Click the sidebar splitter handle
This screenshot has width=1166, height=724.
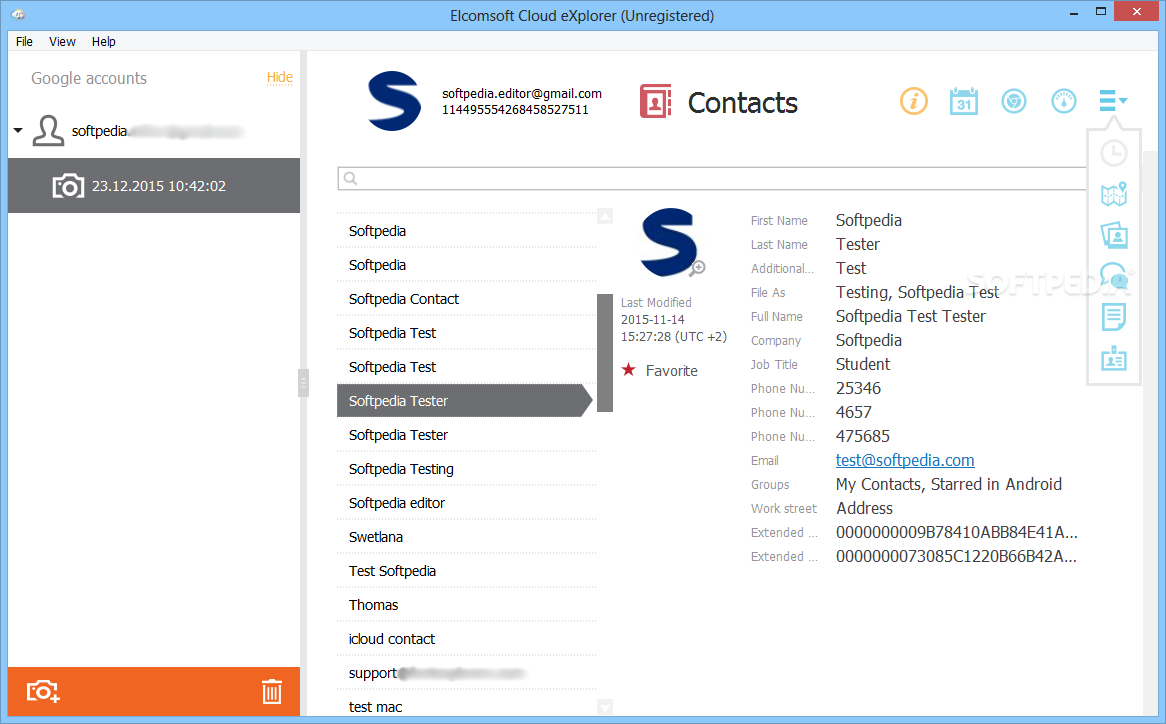pyautogui.click(x=303, y=383)
